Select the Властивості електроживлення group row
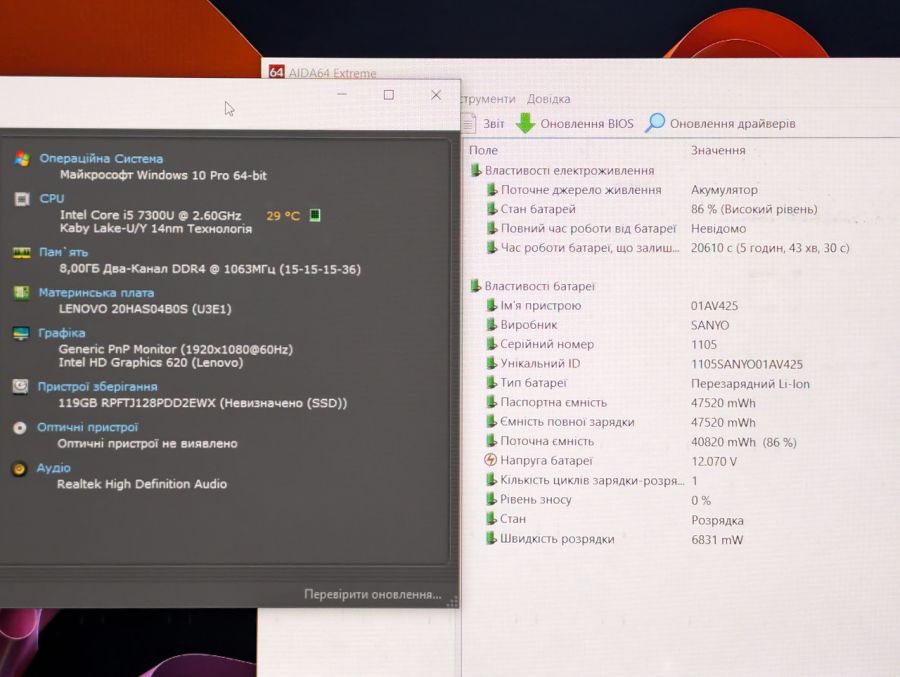Screen dimensions: 900x677 click(562, 171)
